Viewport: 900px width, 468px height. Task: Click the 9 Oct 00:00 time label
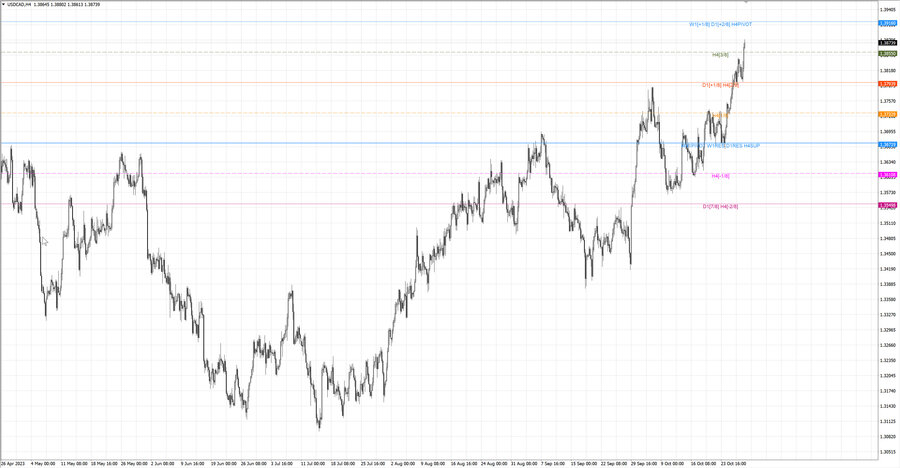click(672, 463)
